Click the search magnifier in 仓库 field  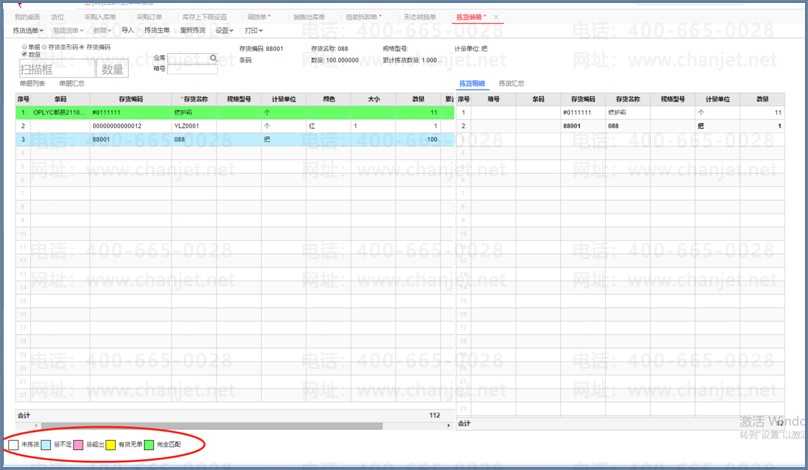[x=213, y=58]
